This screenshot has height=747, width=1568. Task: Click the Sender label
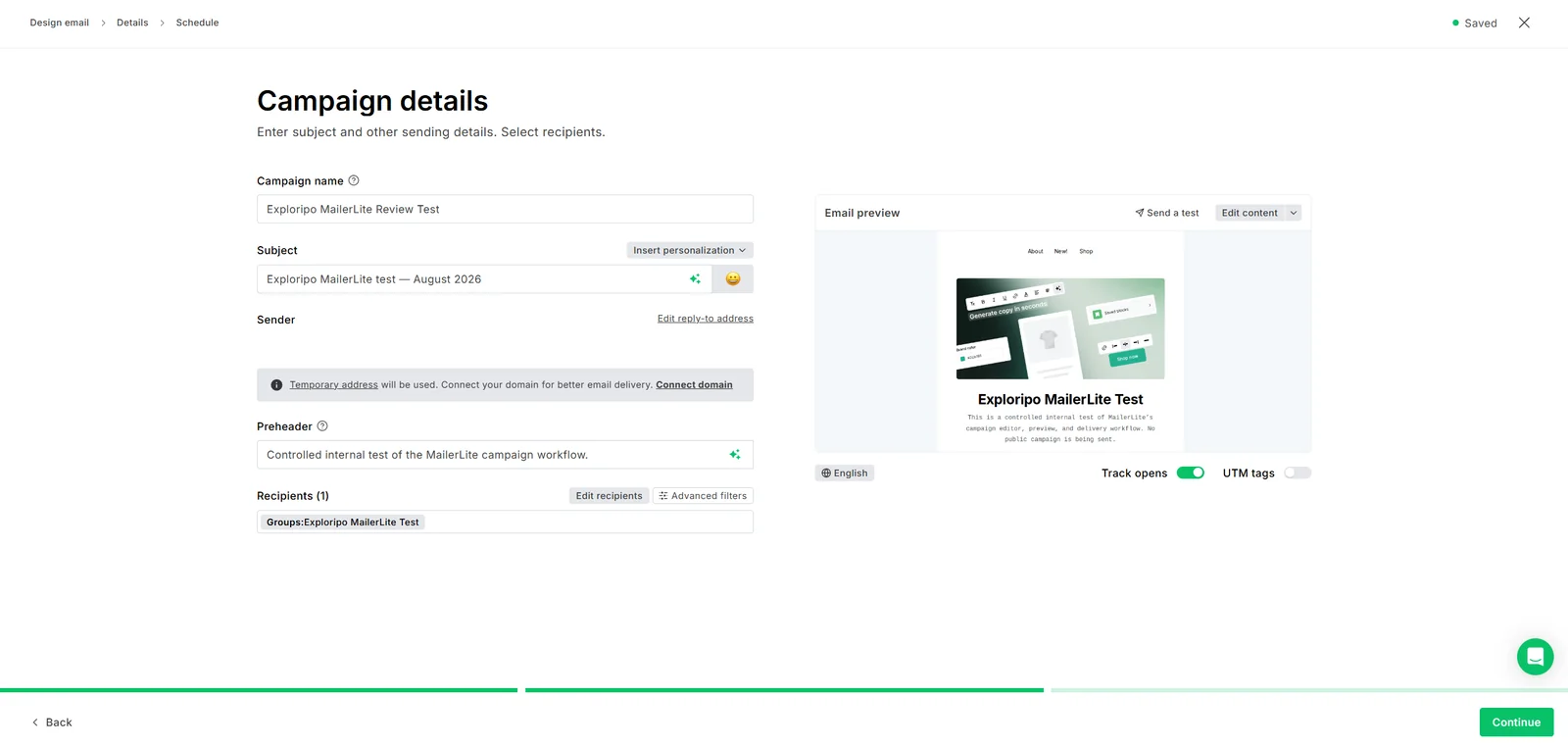(275, 320)
